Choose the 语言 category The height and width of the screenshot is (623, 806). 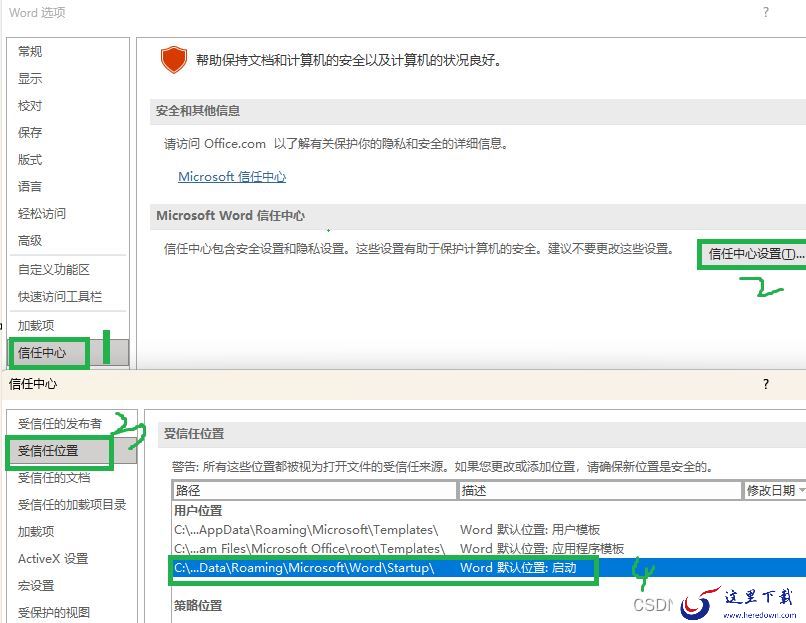pos(30,186)
